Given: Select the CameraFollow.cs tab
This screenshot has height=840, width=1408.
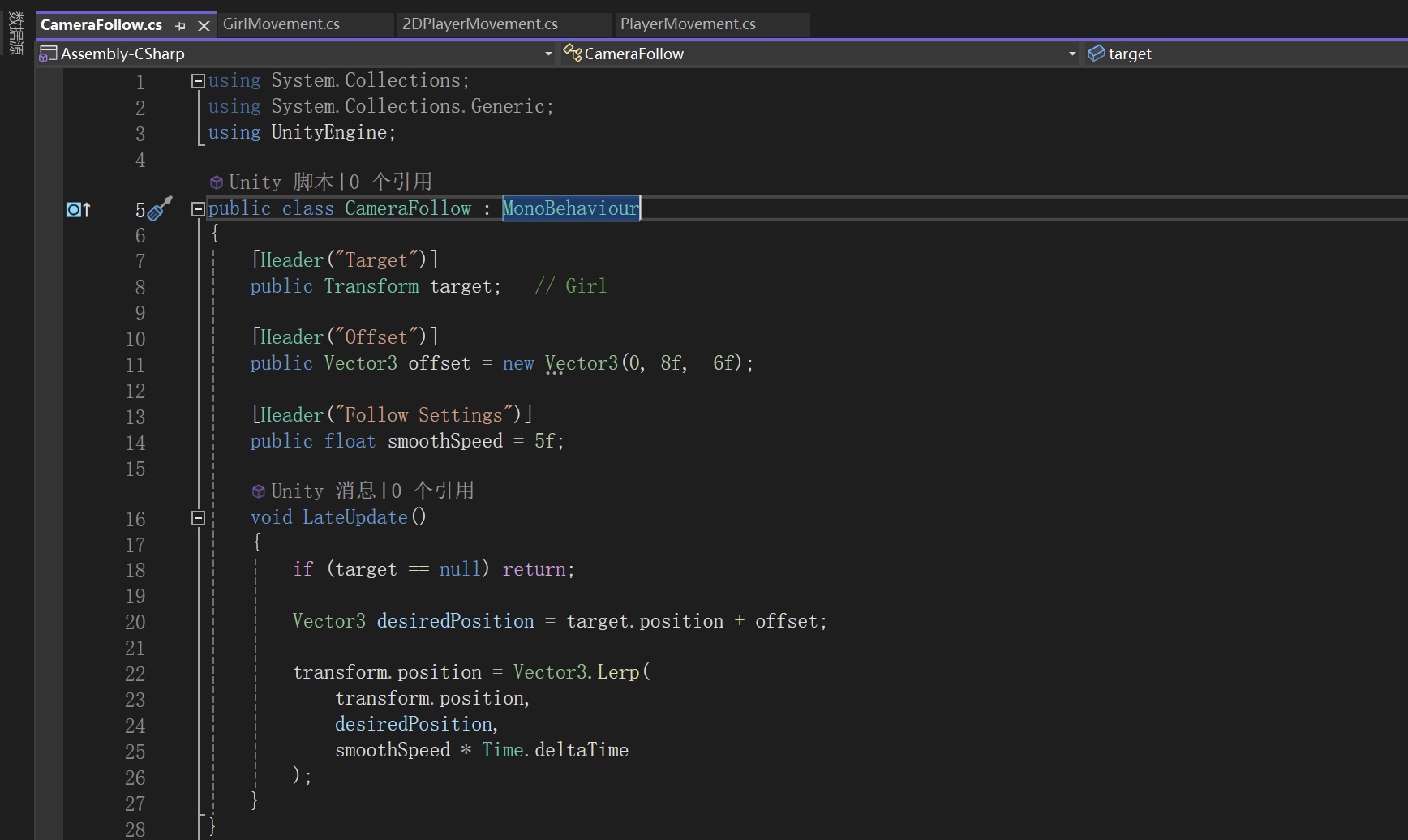Looking at the screenshot, I should pos(101,24).
